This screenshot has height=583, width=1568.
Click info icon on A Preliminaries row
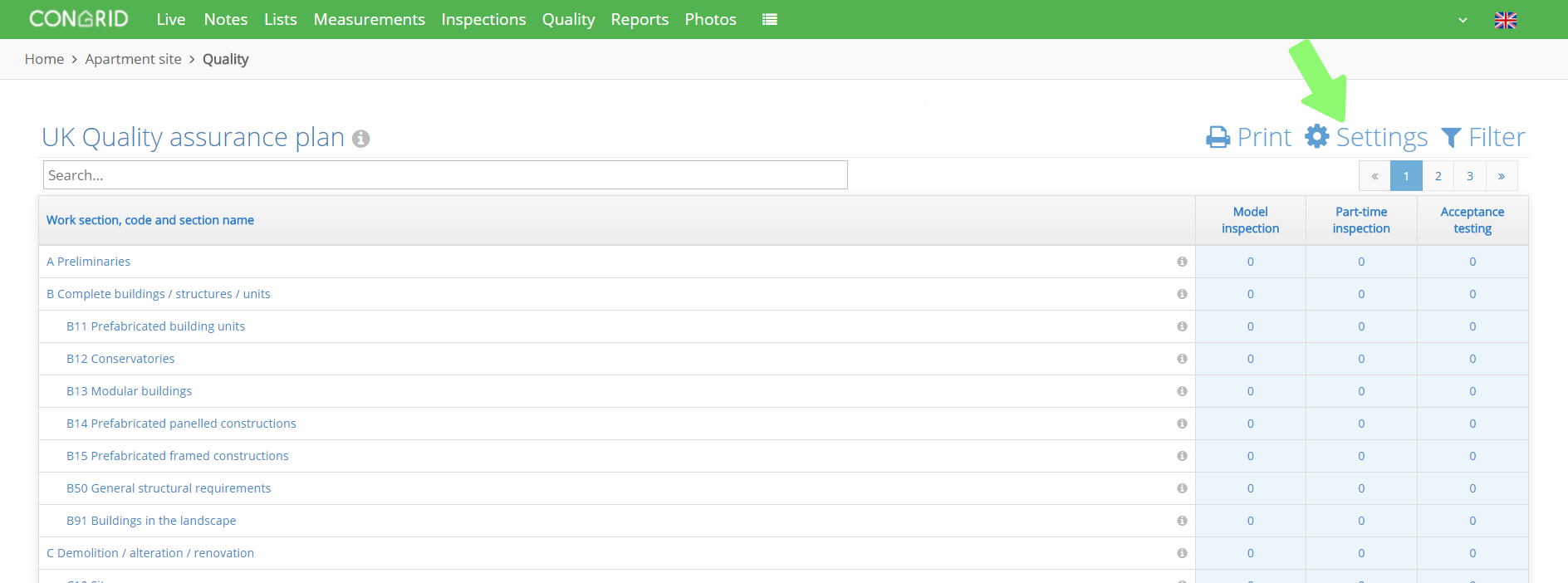coord(1182,262)
